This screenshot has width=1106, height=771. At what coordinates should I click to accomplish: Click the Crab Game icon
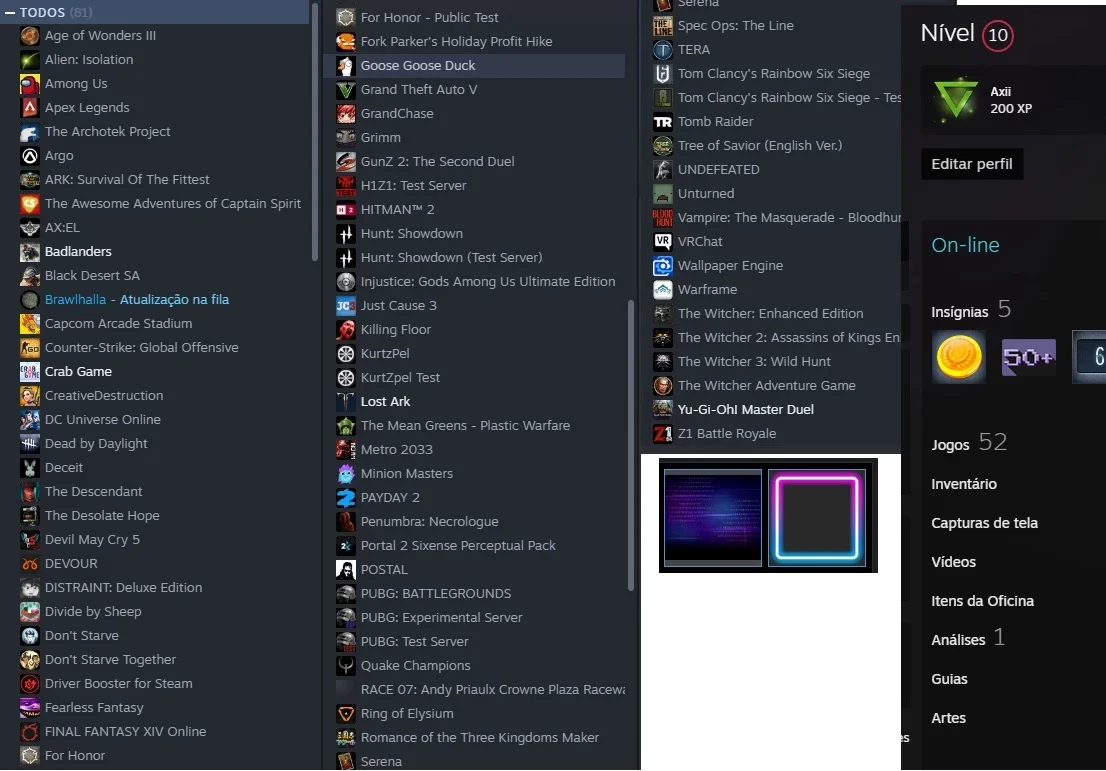click(30, 372)
